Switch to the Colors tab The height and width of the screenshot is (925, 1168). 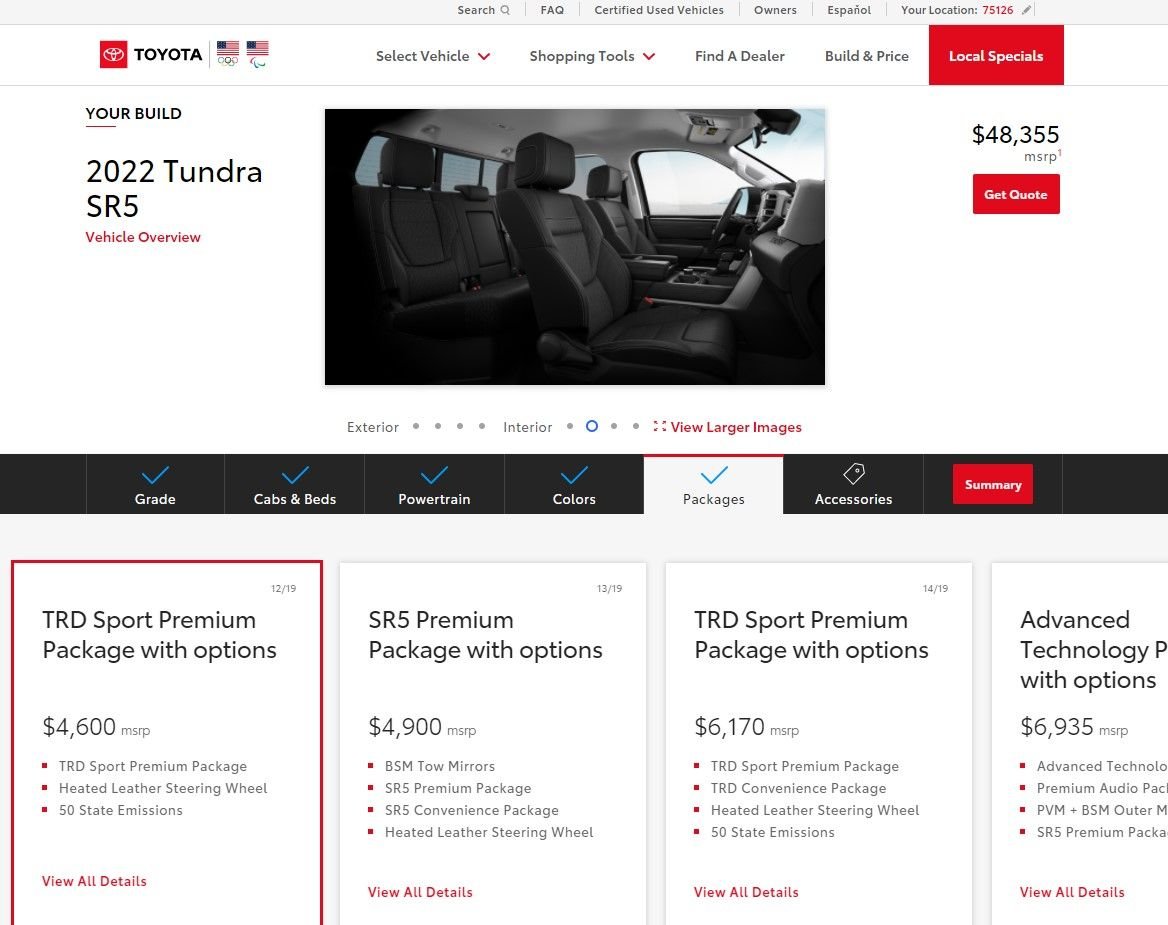[574, 484]
